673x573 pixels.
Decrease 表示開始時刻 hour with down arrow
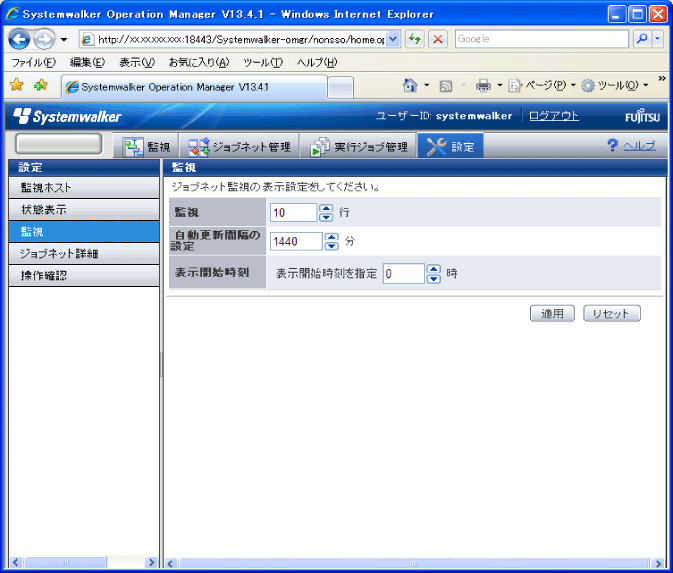click(434, 279)
